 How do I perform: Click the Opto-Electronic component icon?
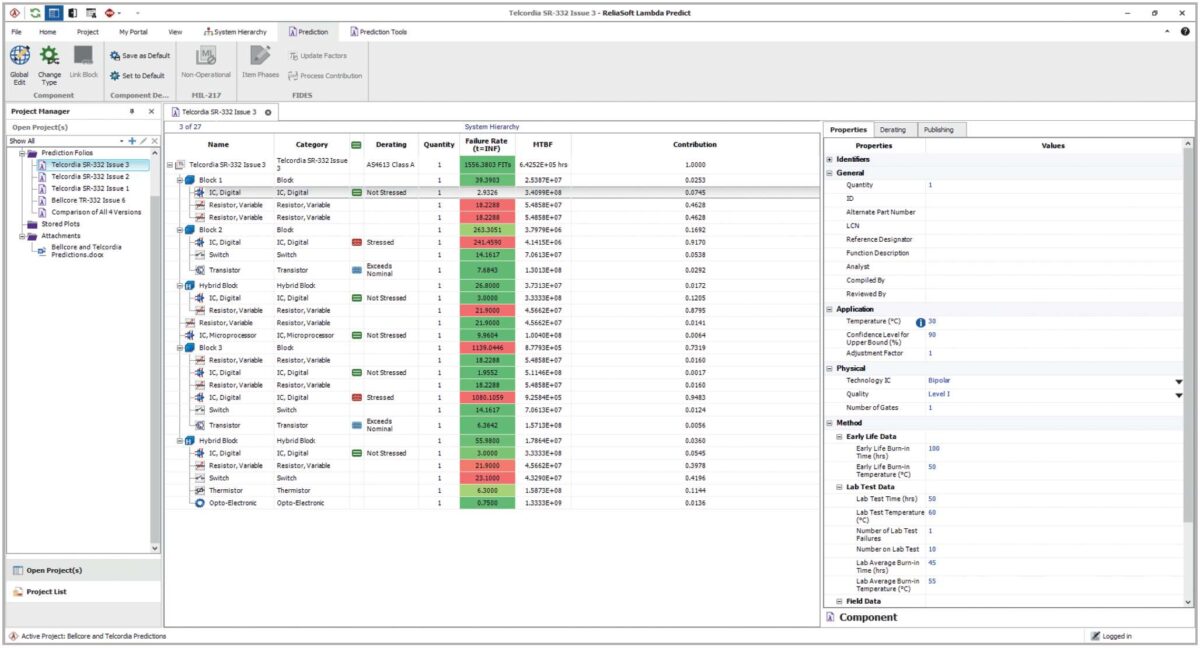(x=199, y=503)
